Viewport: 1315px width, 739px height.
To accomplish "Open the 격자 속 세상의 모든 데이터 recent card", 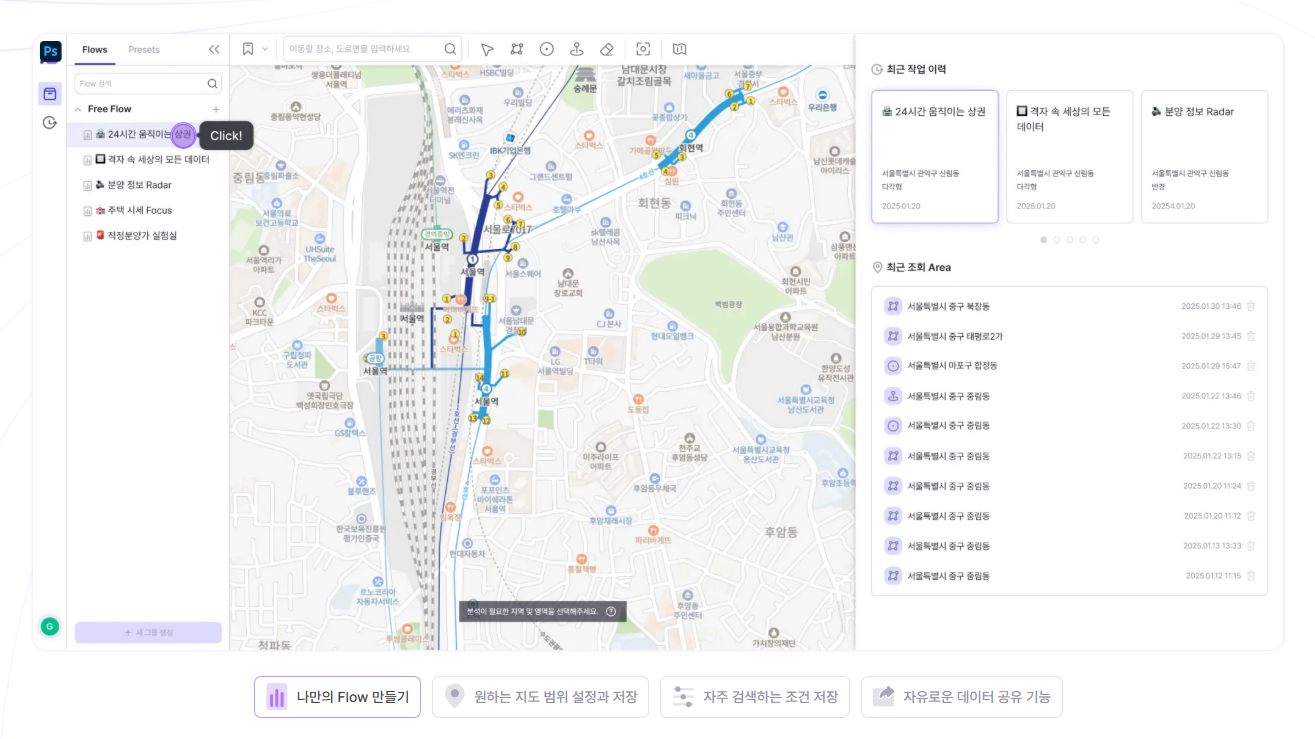I will (1070, 157).
